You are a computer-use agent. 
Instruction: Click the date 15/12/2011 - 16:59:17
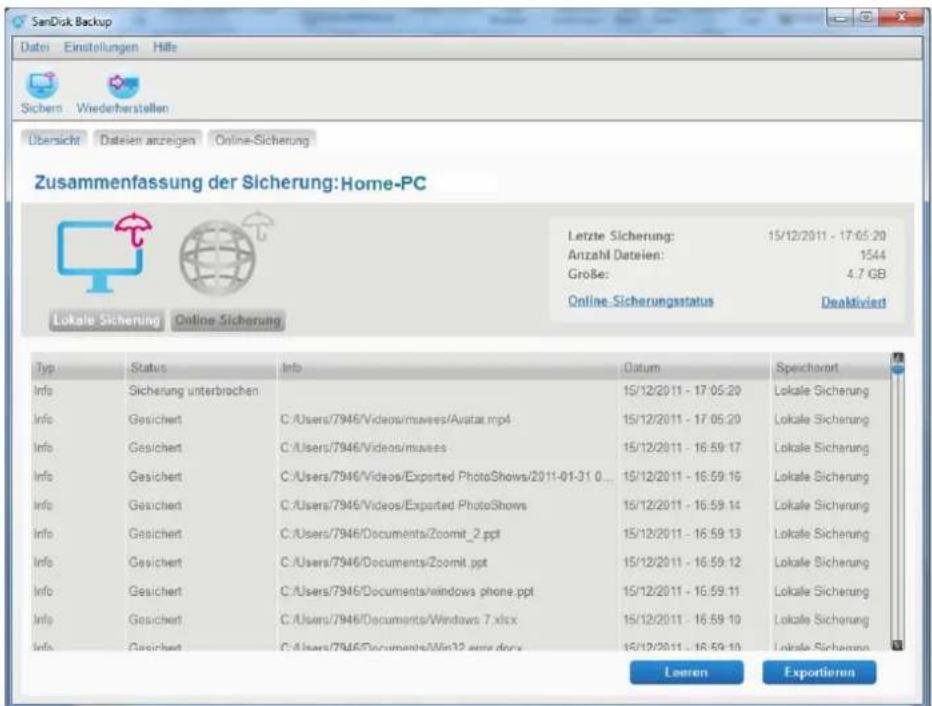[x=682, y=448]
